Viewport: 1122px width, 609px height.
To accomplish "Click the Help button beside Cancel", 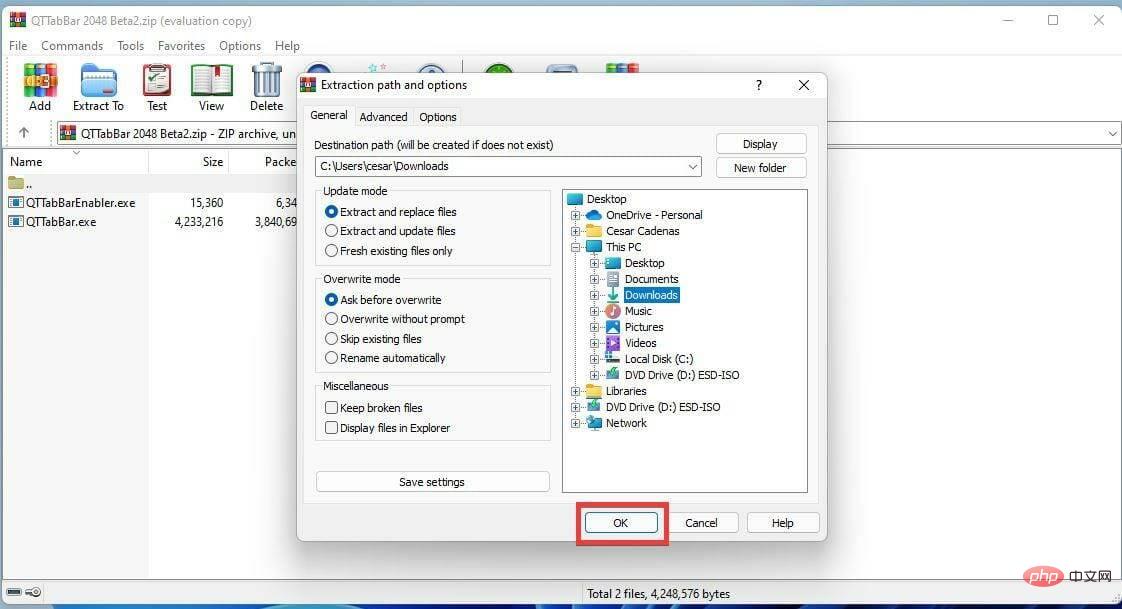I will (783, 522).
